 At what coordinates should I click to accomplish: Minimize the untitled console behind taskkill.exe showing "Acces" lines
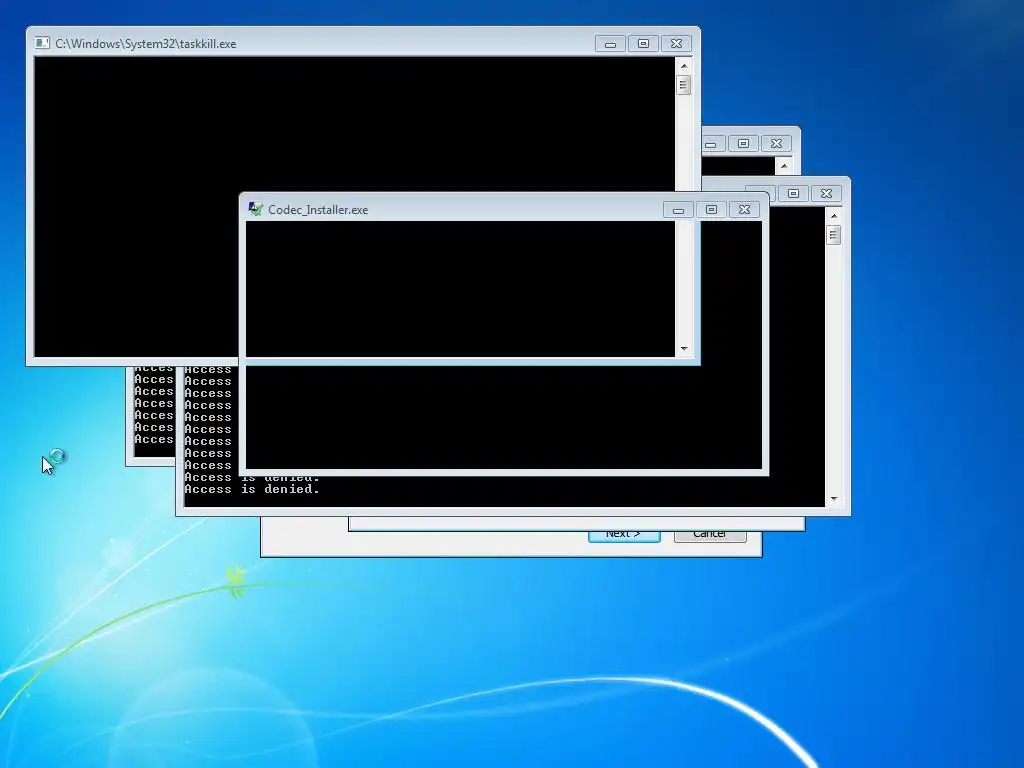711,144
